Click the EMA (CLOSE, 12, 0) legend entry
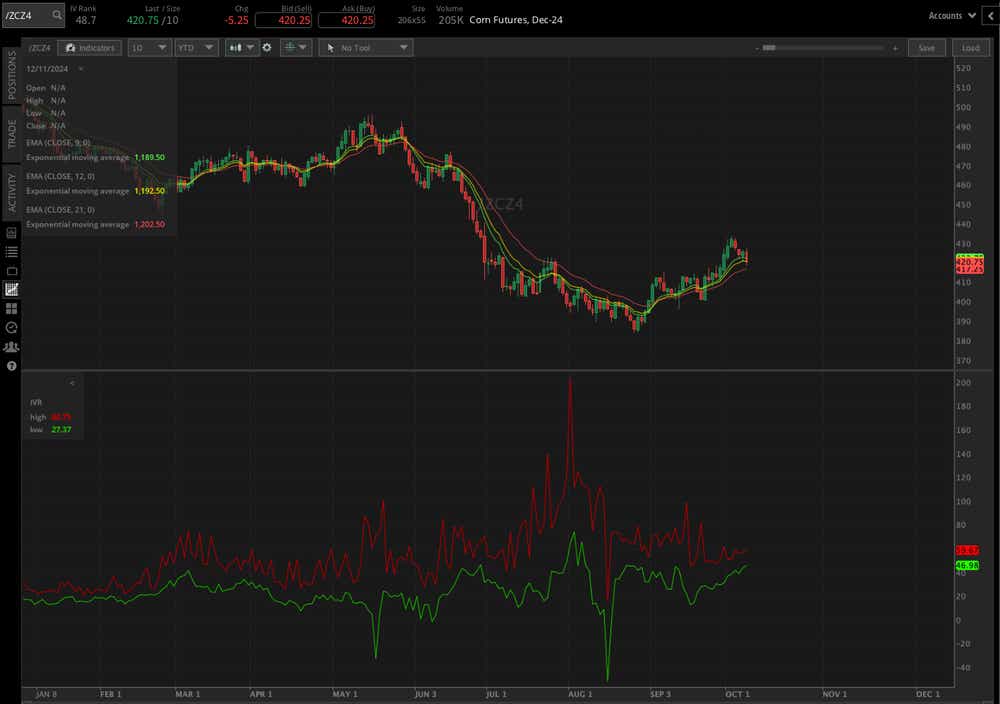Viewport: 1000px width, 704px height. (60, 176)
